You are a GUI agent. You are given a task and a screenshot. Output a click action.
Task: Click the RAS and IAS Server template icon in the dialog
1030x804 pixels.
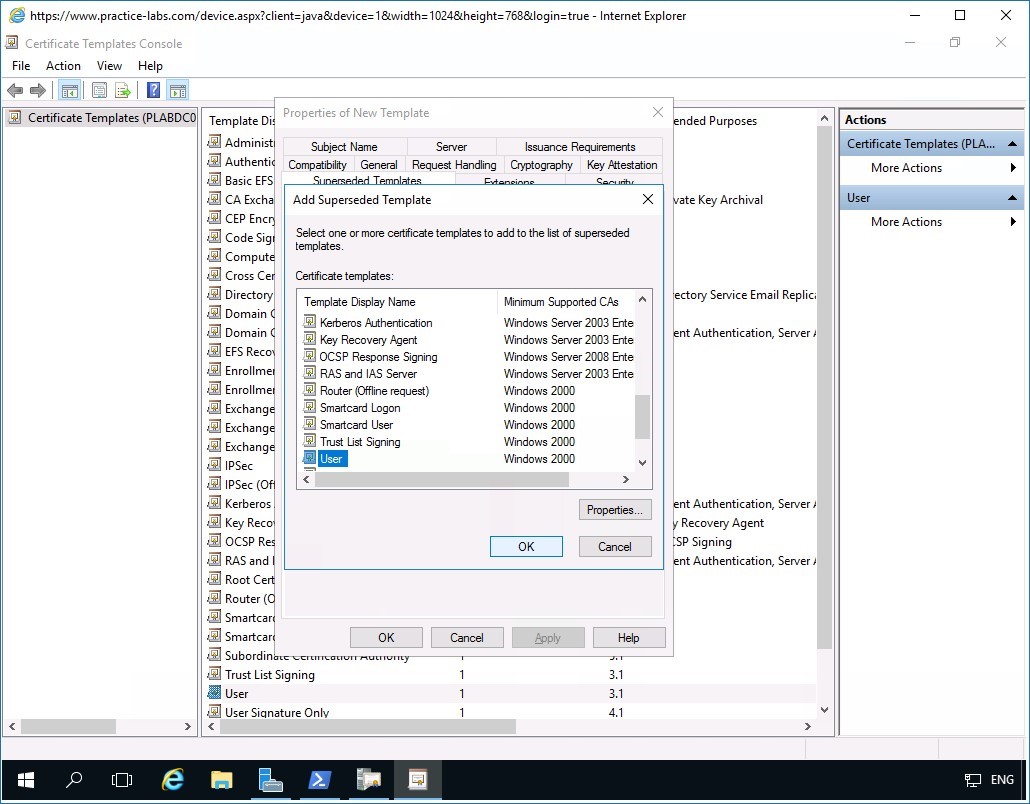[x=309, y=373]
